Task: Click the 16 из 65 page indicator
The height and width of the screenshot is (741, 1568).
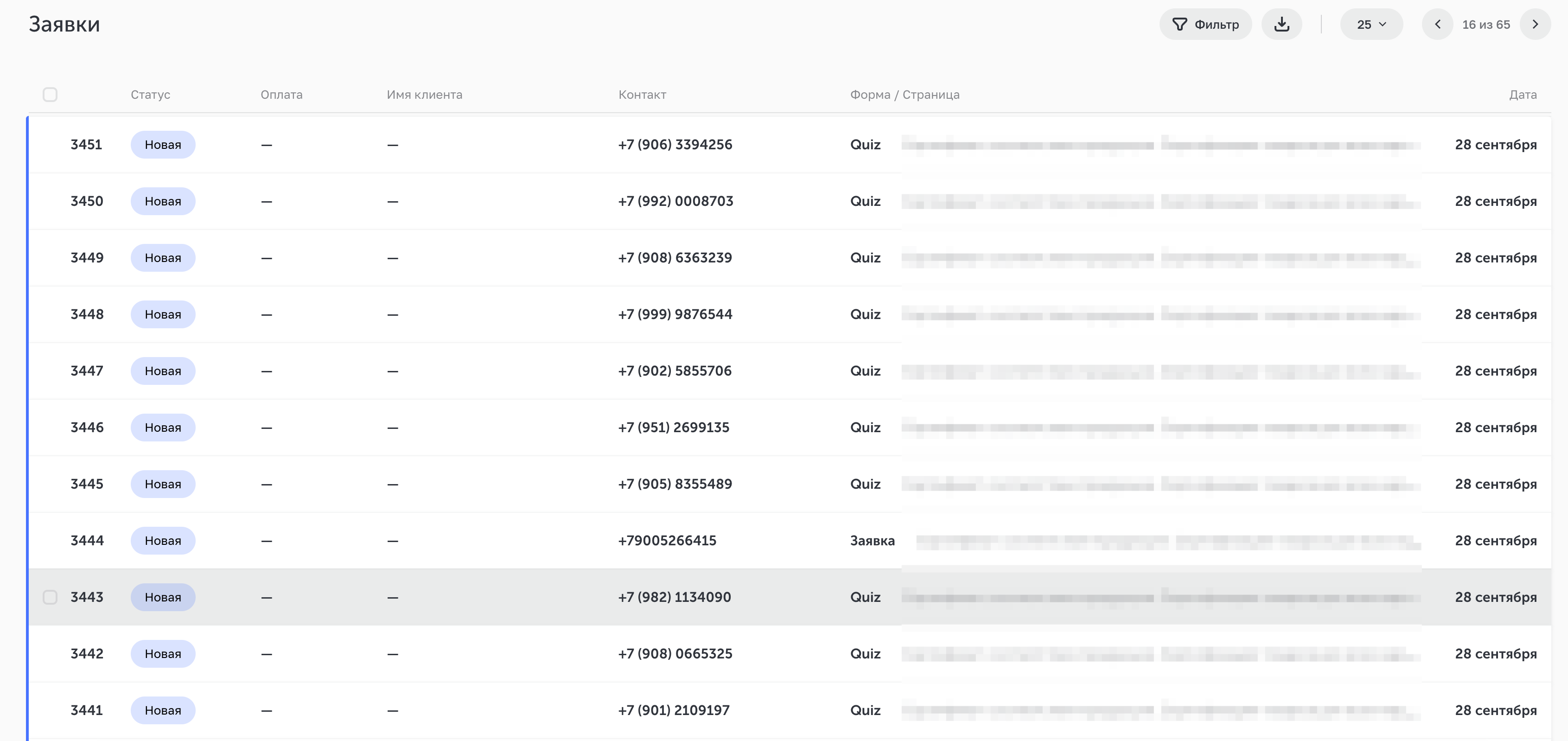Action: pyautogui.click(x=1486, y=25)
